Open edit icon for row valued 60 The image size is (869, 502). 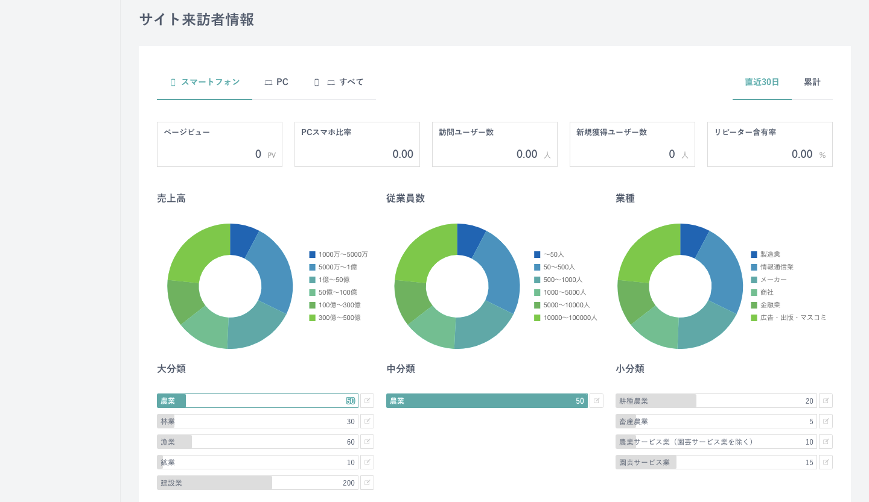pyautogui.click(x=367, y=442)
